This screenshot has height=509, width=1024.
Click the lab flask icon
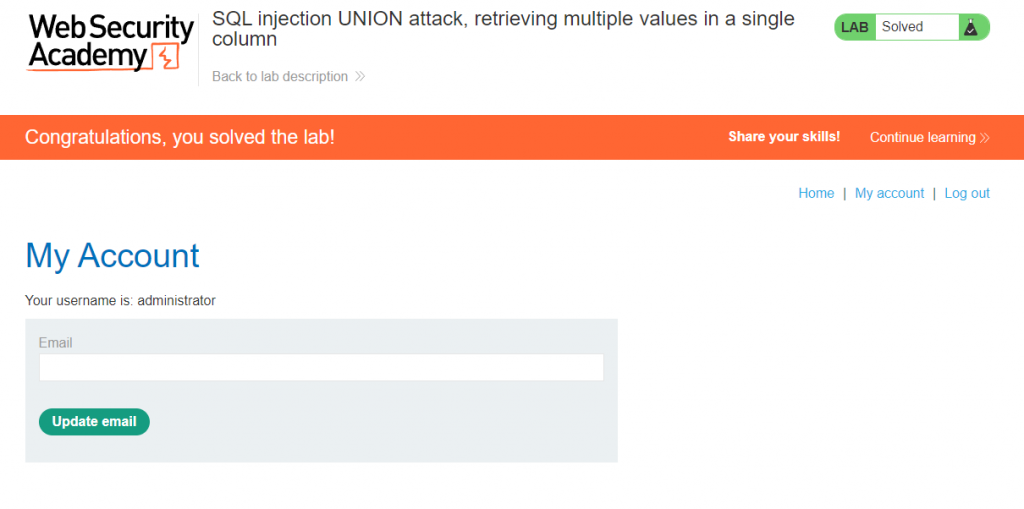pyautogui.click(x=970, y=28)
